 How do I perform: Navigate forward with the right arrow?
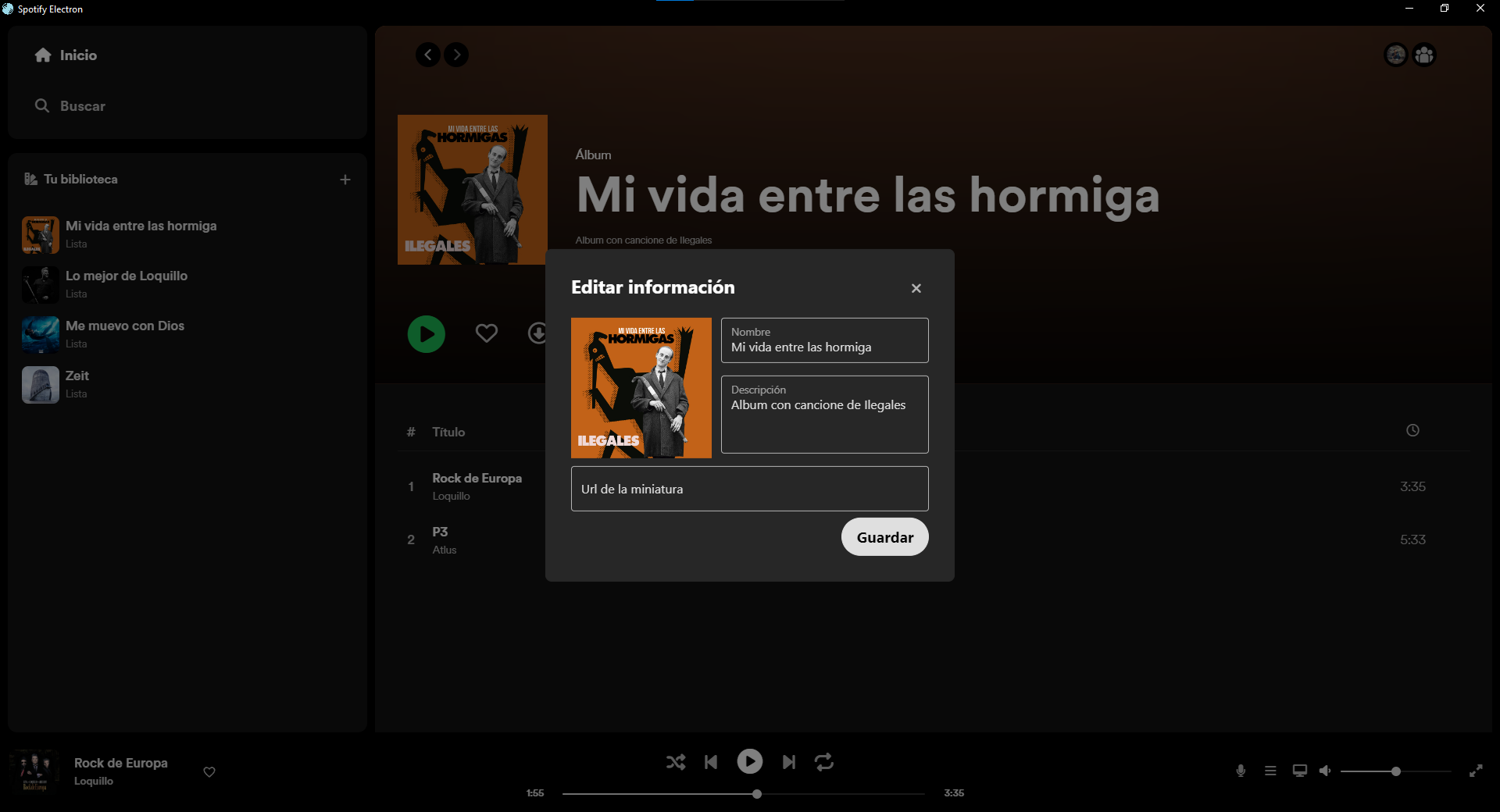pos(456,55)
